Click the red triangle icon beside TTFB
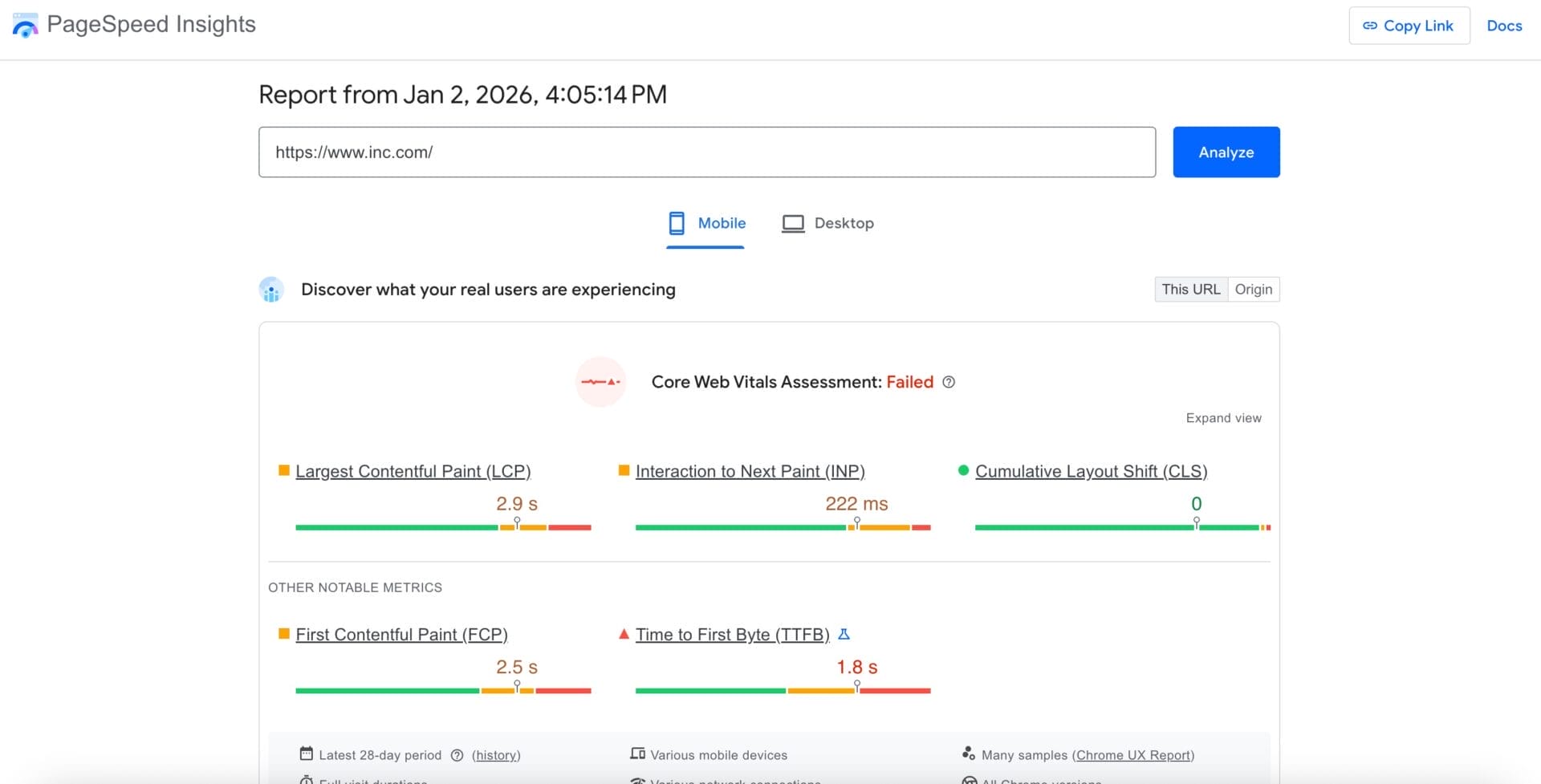The width and height of the screenshot is (1541, 784). click(x=624, y=634)
